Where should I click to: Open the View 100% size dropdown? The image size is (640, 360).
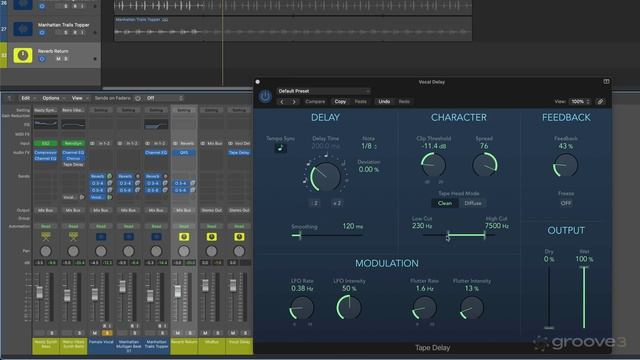[x=580, y=102]
